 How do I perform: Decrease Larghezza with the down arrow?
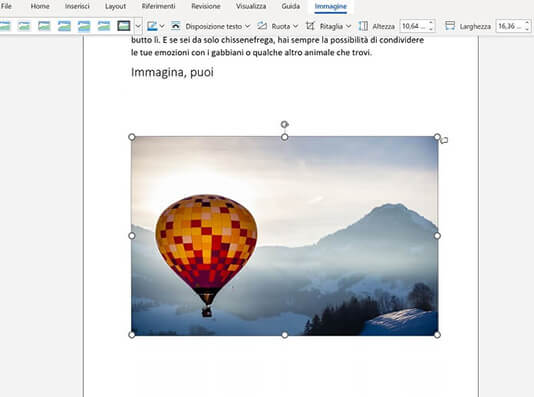coord(527,29)
